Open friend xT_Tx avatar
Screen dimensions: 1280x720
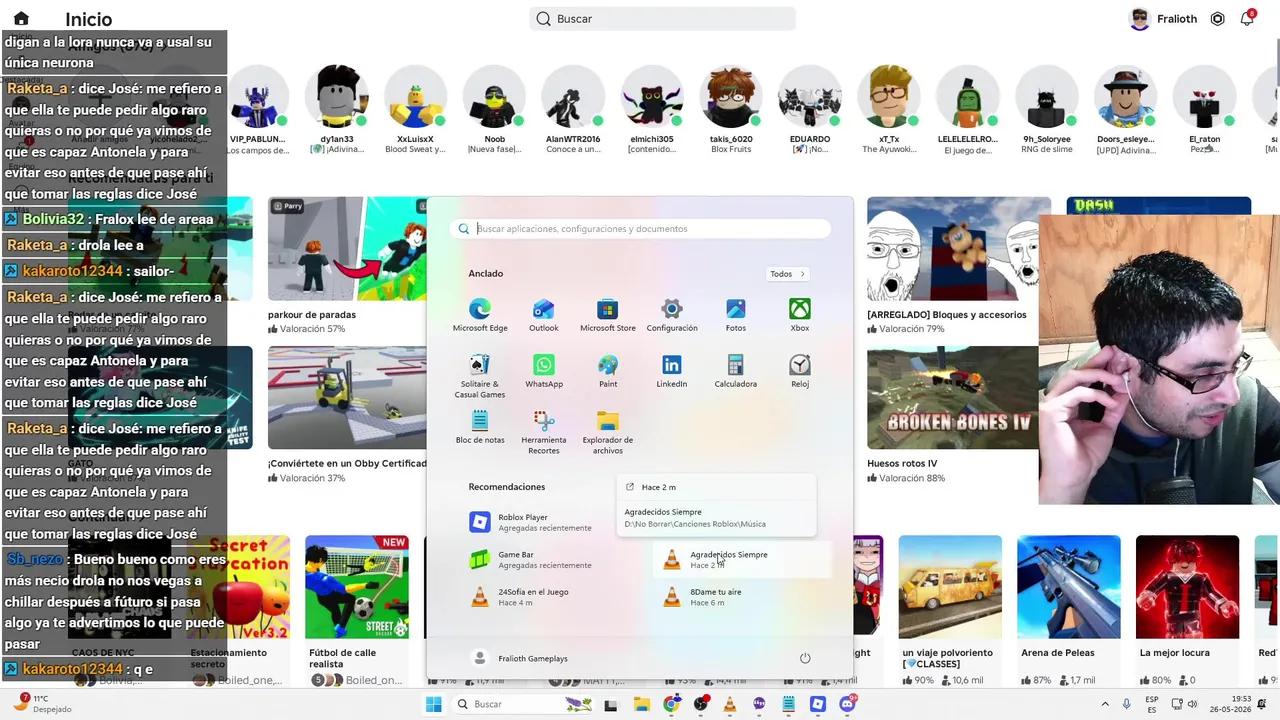[x=889, y=98]
